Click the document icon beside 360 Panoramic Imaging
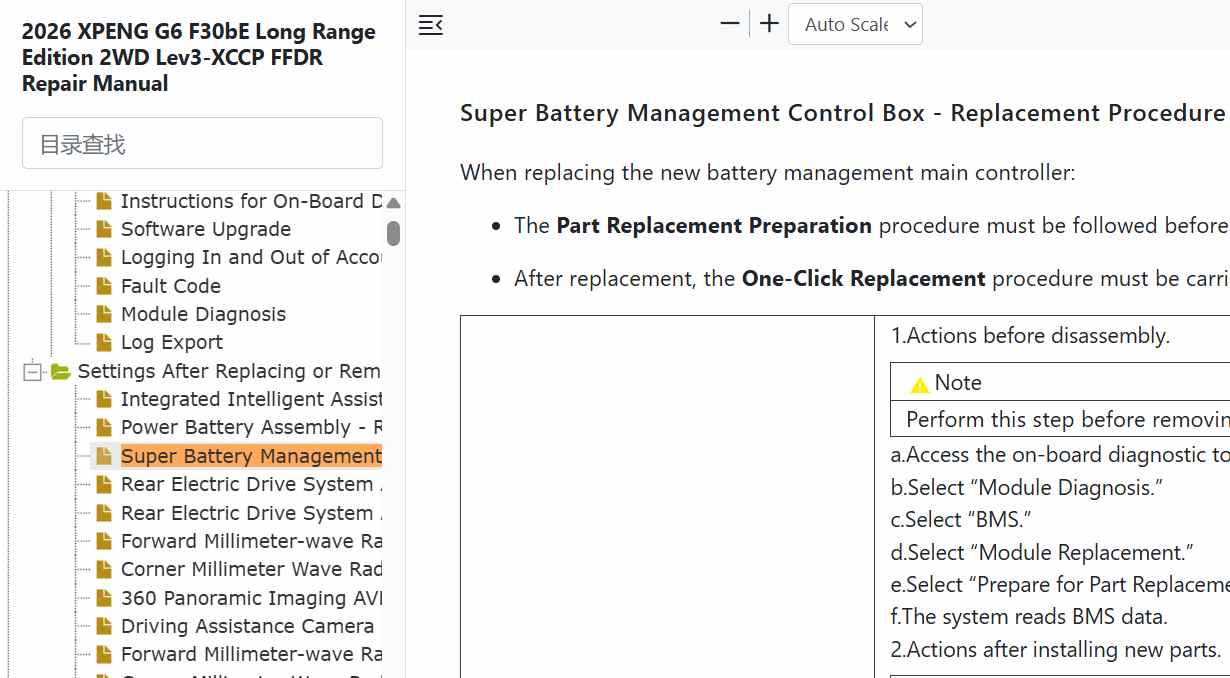 pos(103,599)
